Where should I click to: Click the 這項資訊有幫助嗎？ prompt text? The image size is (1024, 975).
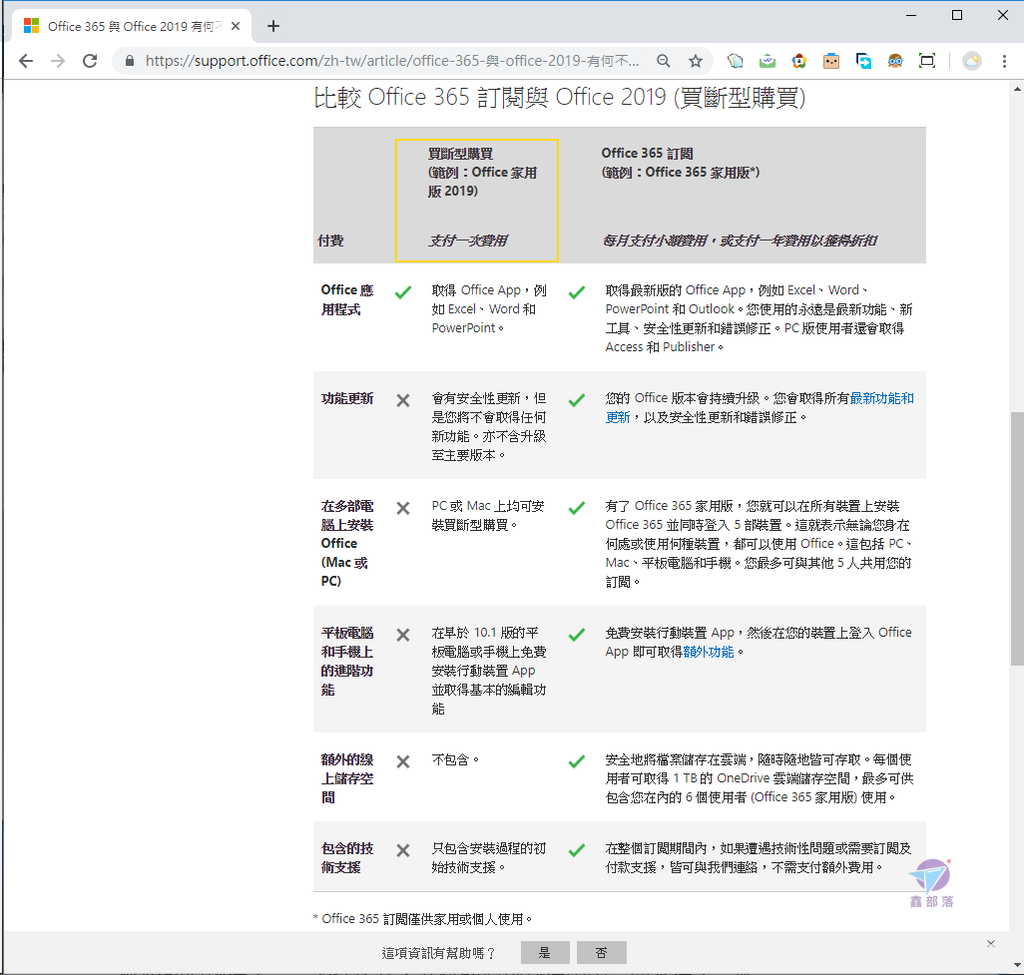click(x=439, y=953)
